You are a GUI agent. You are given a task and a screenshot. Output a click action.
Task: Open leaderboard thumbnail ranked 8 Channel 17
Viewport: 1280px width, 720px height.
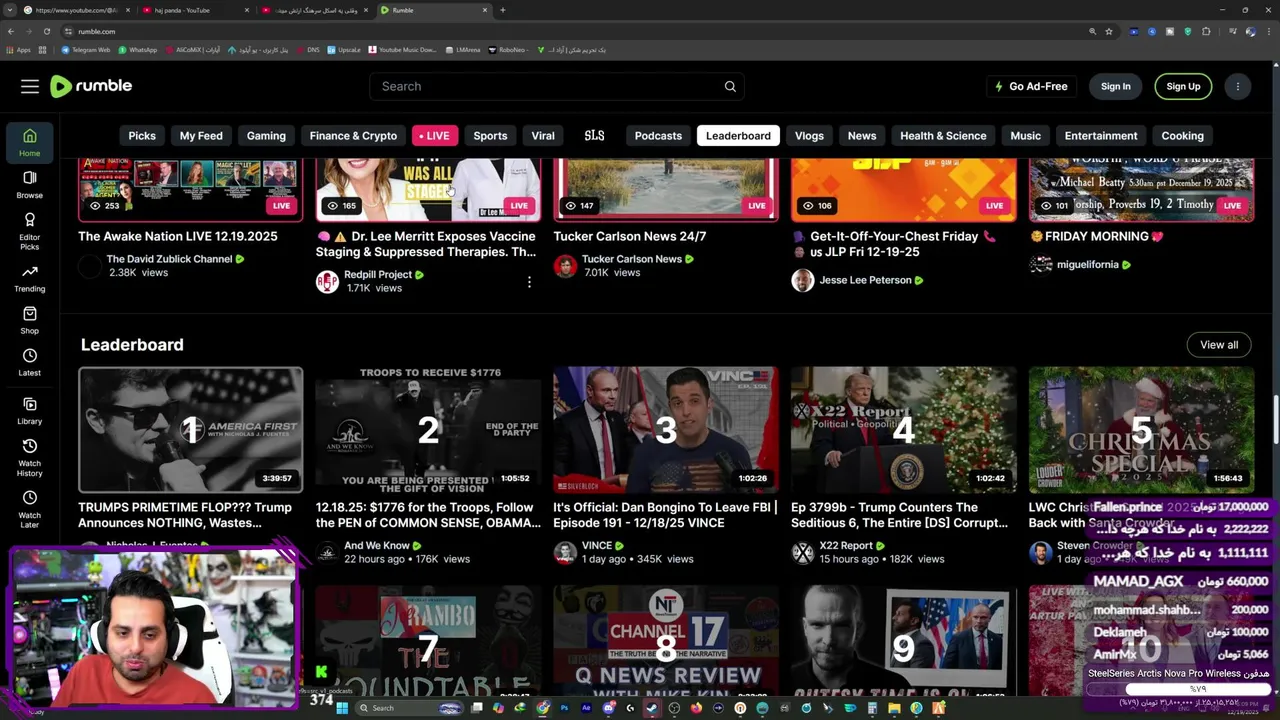point(666,640)
